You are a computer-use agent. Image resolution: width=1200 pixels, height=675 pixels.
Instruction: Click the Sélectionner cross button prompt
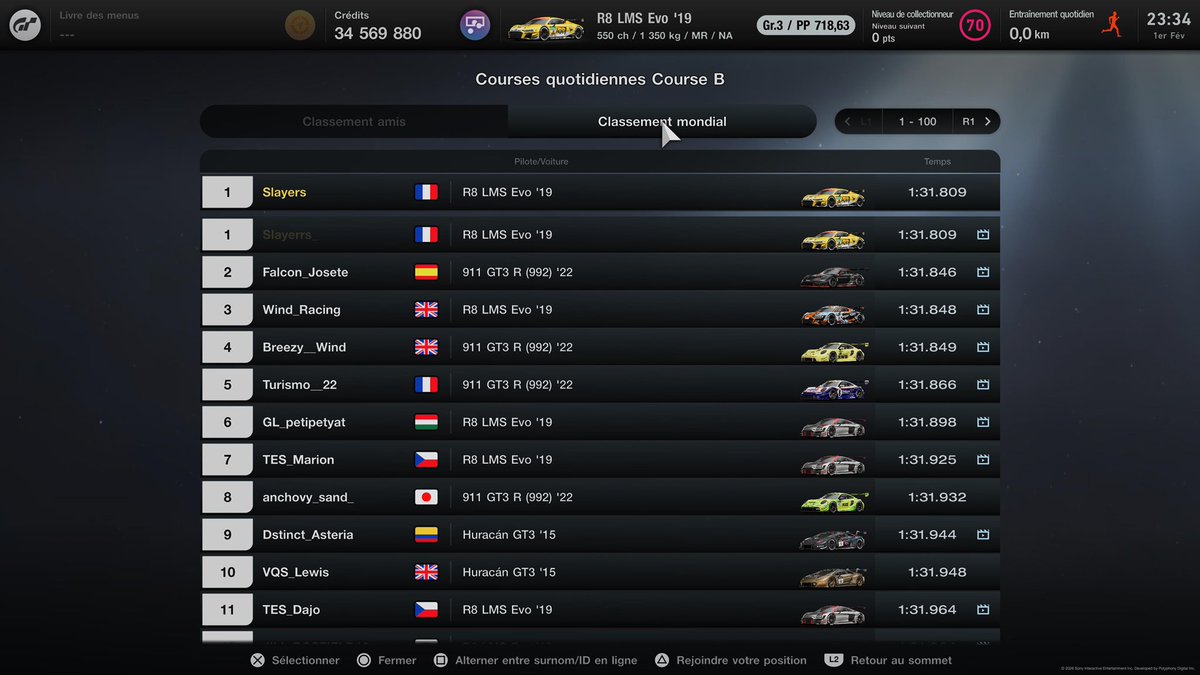pos(295,660)
